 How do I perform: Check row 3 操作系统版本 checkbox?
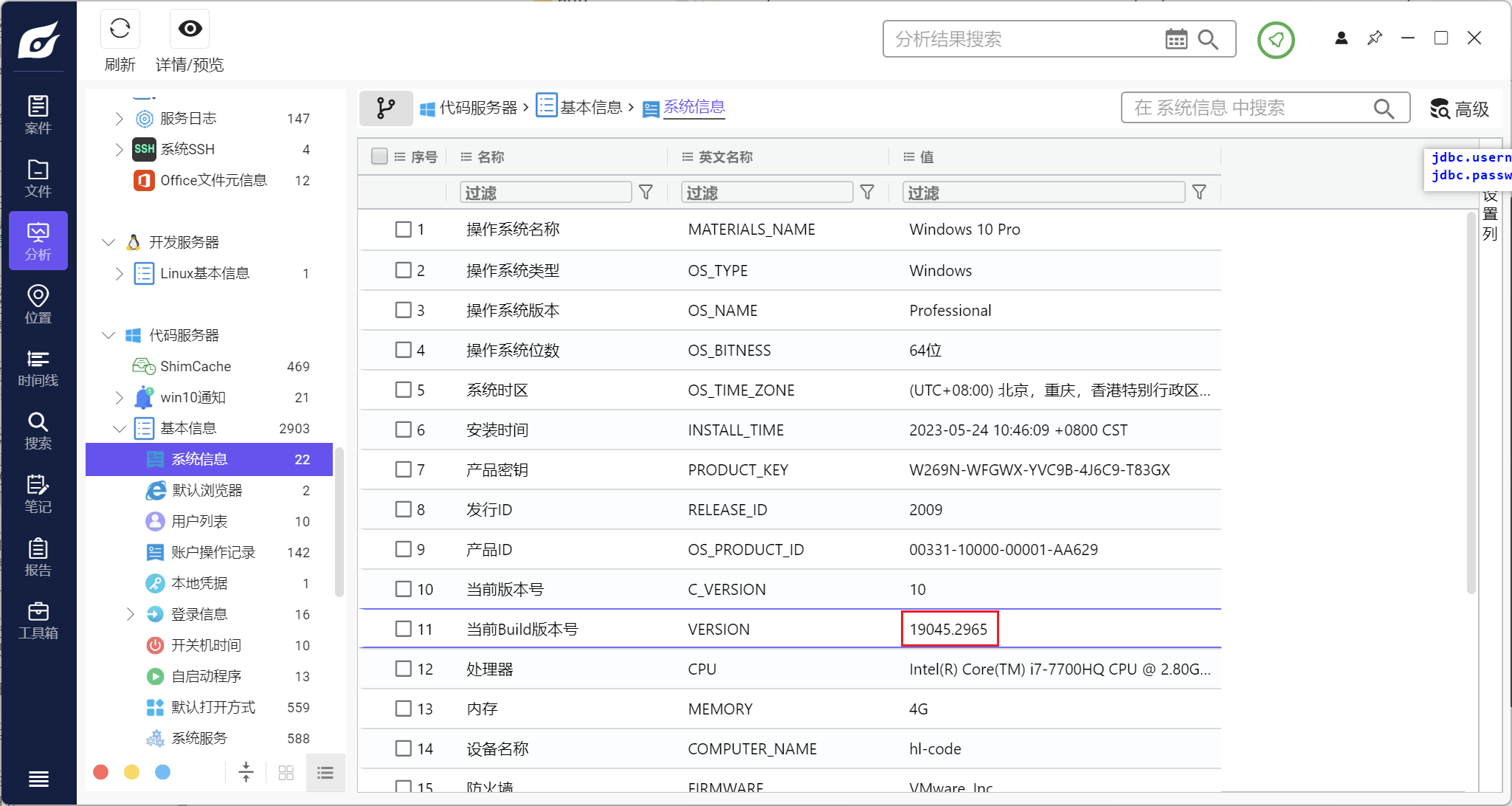[x=403, y=310]
